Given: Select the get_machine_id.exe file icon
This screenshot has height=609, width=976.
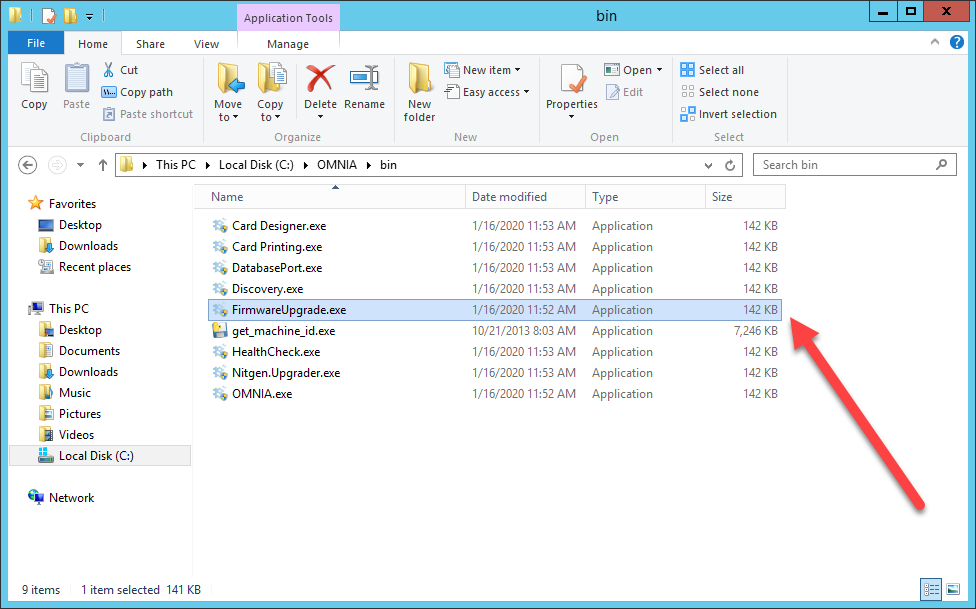Looking at the screenshot, I should [220, 331].
